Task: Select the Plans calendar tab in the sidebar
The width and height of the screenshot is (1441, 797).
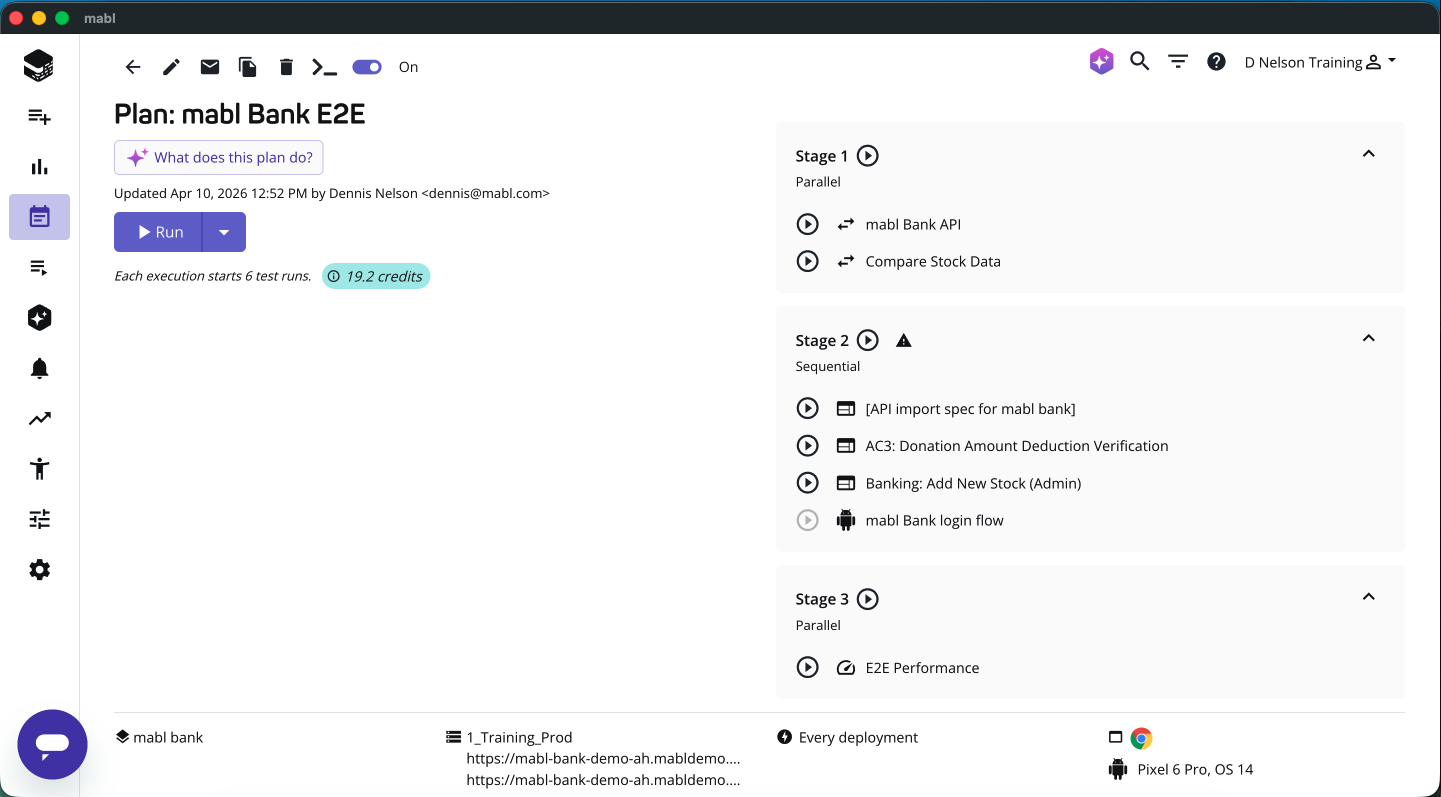Action: click(x=39, y=217)
